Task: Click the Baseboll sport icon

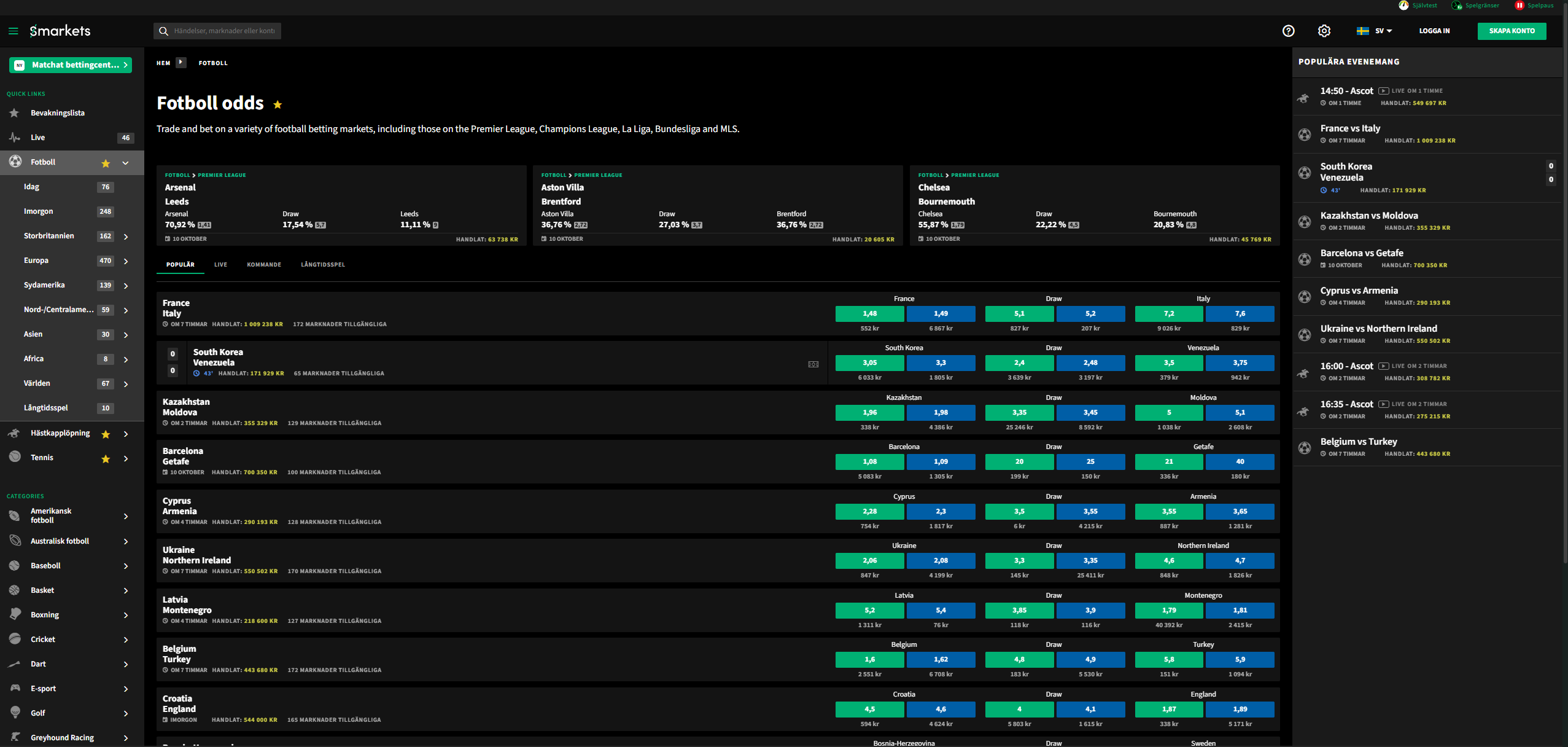Action: pyautogui.click(x=15, y=565)
